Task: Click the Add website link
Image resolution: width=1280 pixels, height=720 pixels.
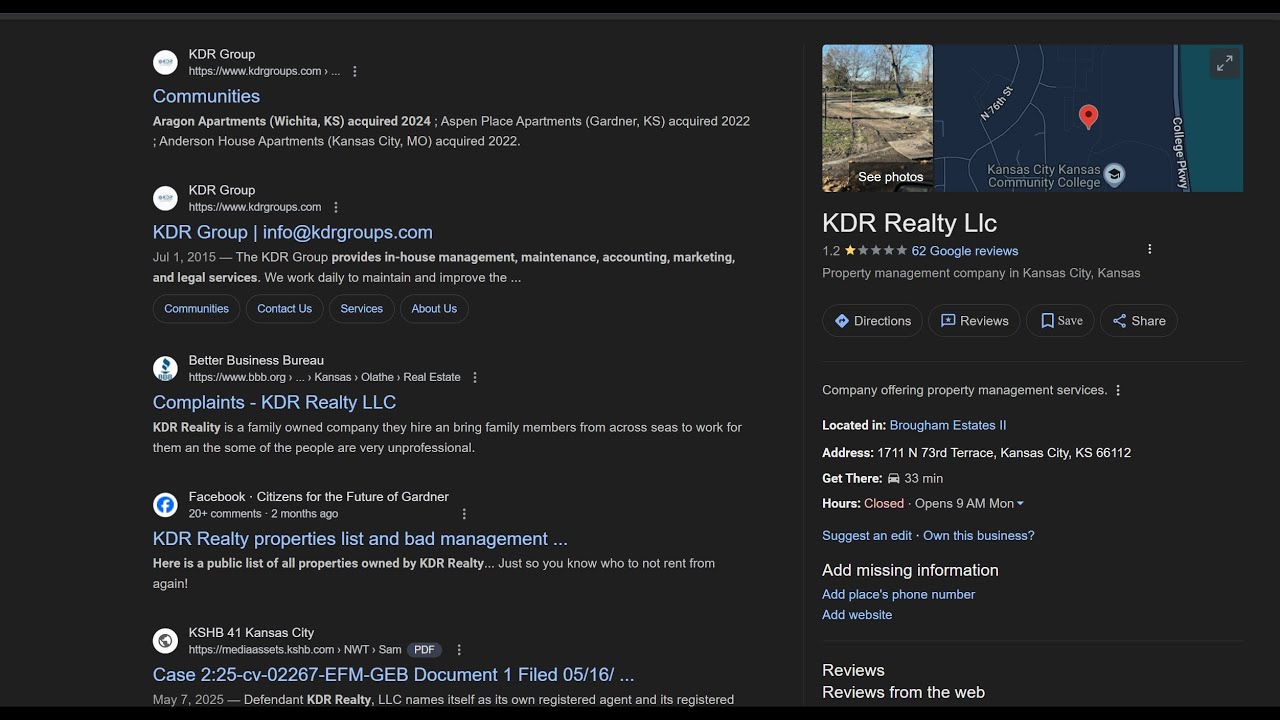Action: click(x=857, y=615)
